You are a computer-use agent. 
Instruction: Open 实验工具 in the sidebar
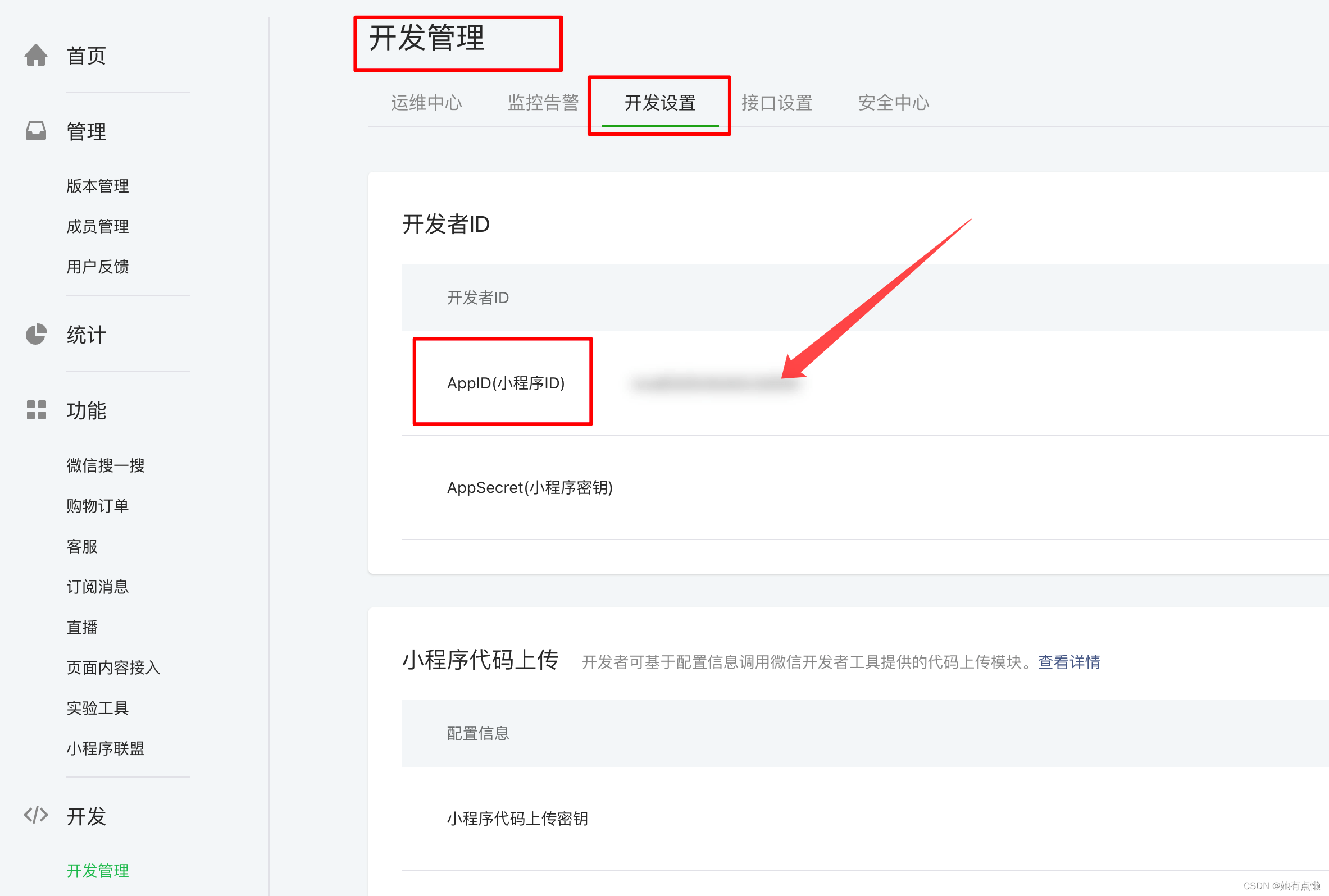(x=98, y=708)
